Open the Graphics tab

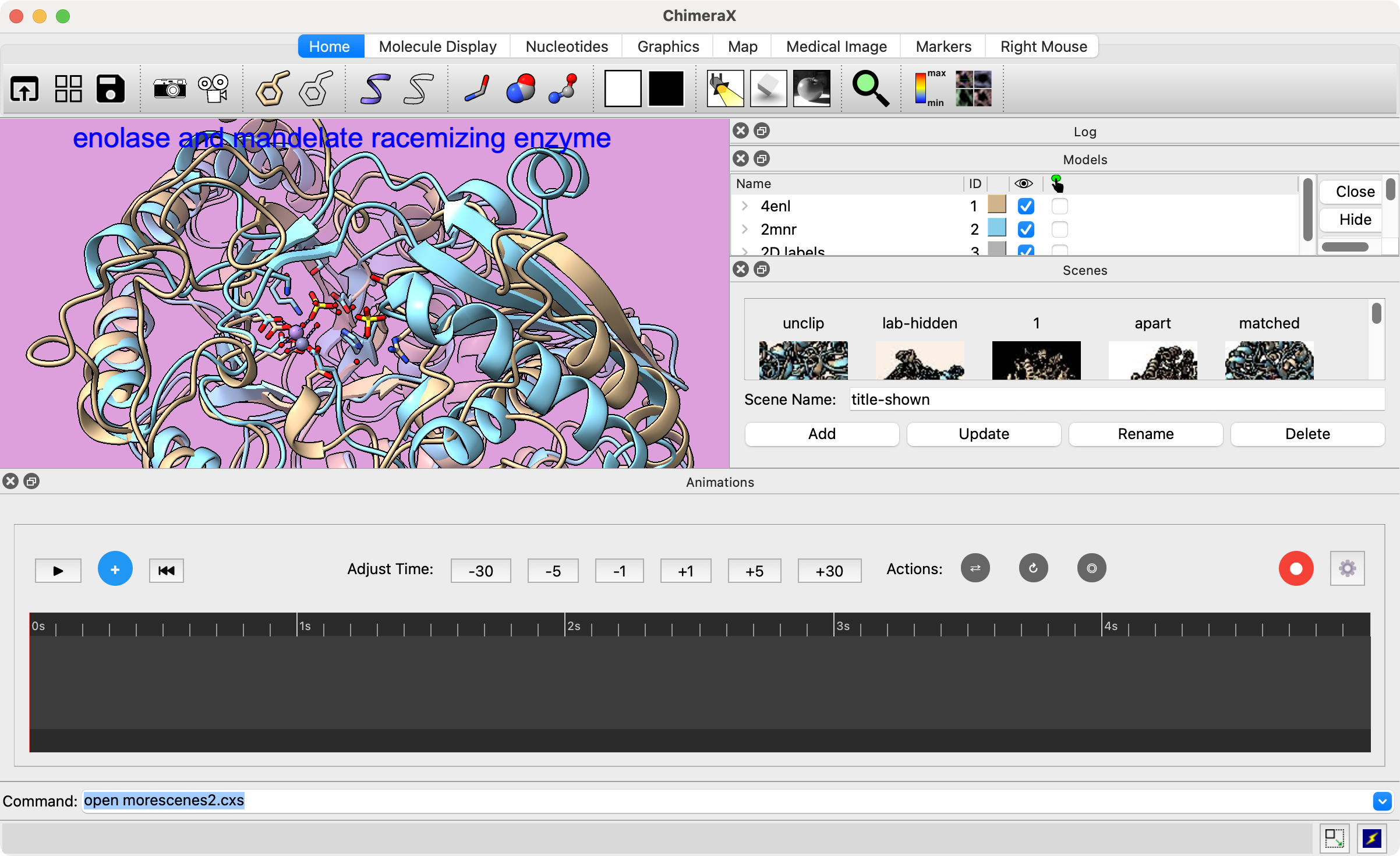(668, 47)
